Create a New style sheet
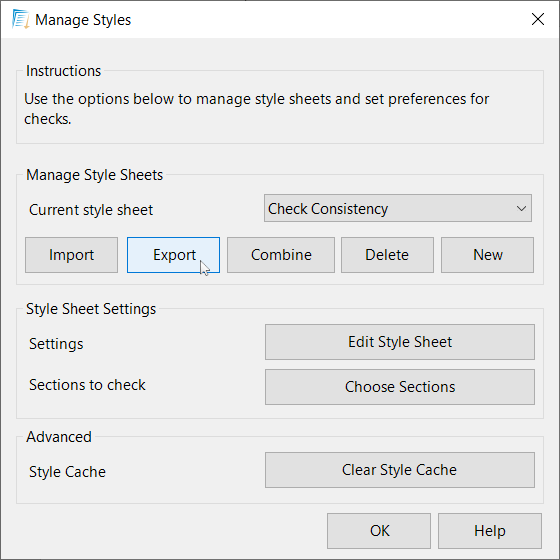 pyautogui.click(x=488, y=255)
